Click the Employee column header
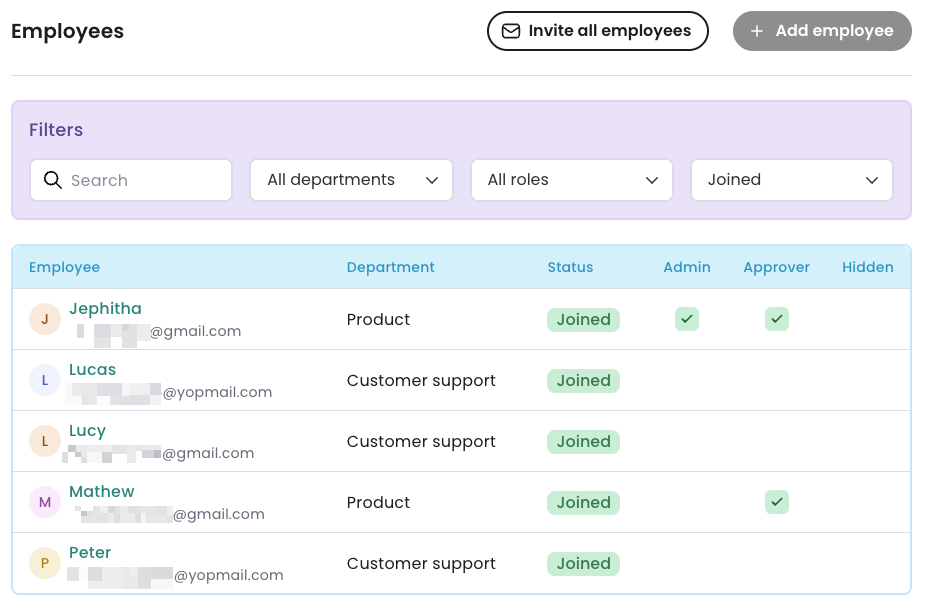This screenshot has width=928, height=609. click(x=64, y=267)
